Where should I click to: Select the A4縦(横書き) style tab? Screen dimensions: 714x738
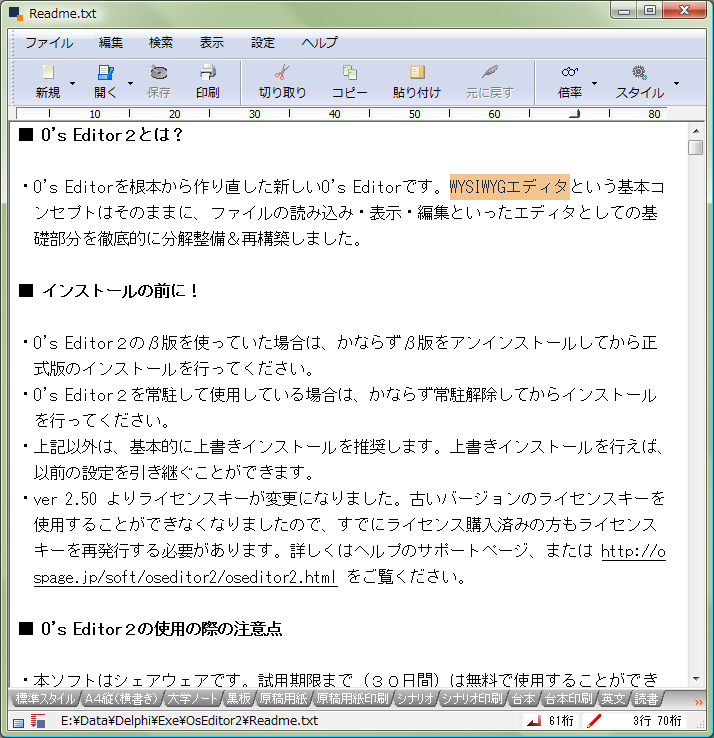[x=121, y=699]
